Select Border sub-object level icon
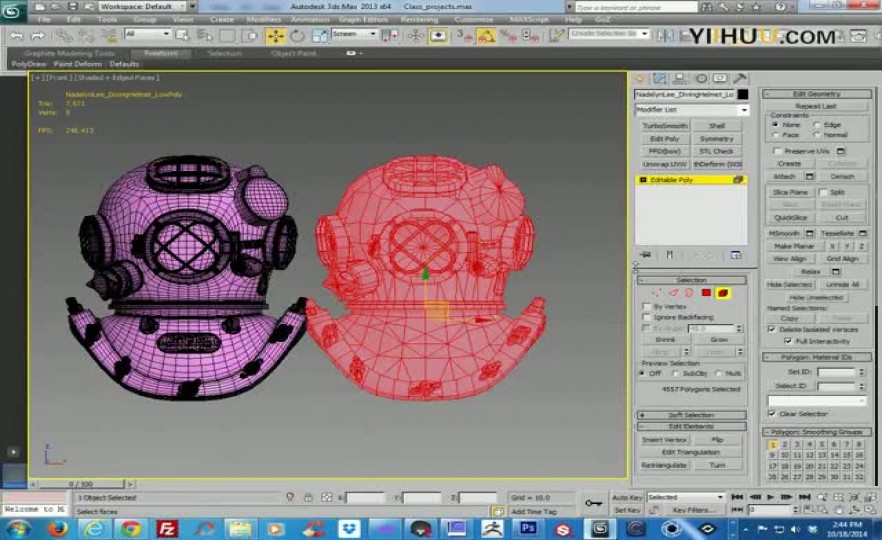The width and height of the screenshot is (882, 540). pyautogui.click(x=689, y=292)
